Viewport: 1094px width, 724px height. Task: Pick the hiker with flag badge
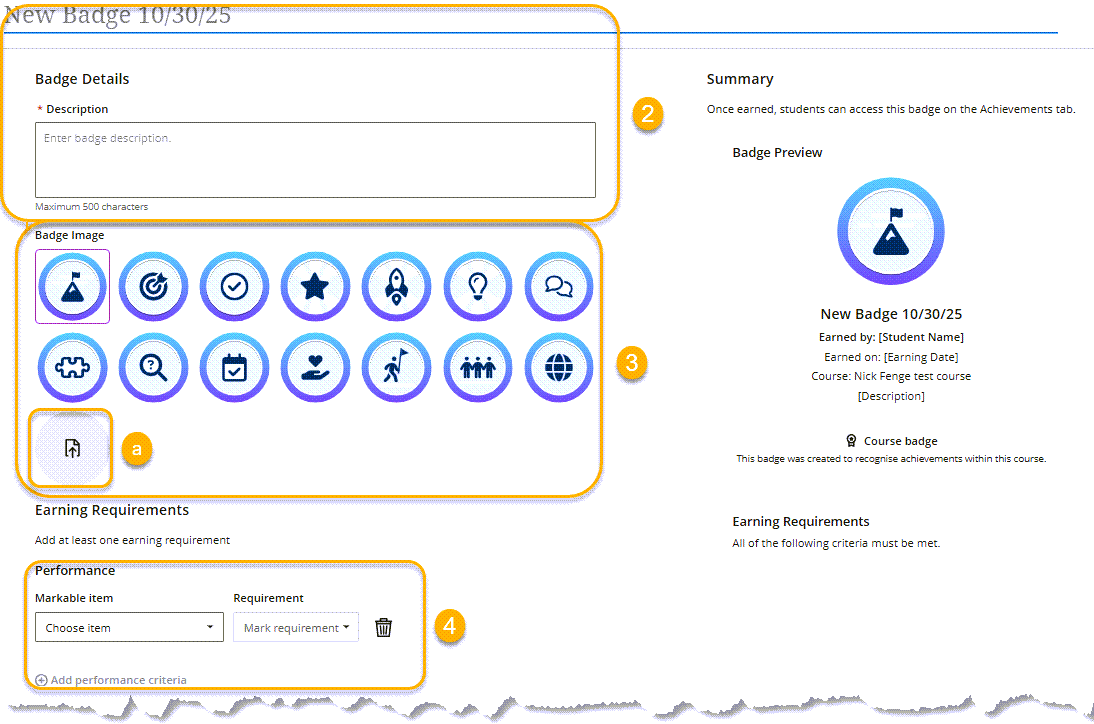tap(397, 368)
